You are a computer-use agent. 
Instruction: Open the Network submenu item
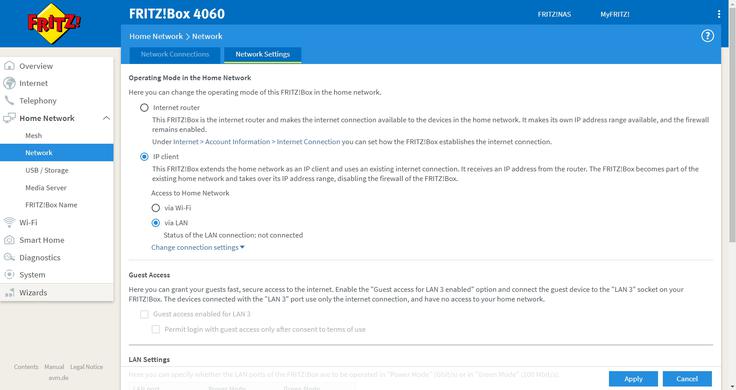tap(56, 153)
